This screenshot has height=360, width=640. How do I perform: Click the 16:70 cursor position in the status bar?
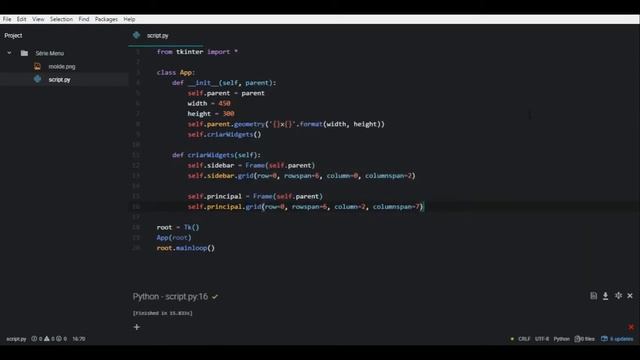pos(79,339)
